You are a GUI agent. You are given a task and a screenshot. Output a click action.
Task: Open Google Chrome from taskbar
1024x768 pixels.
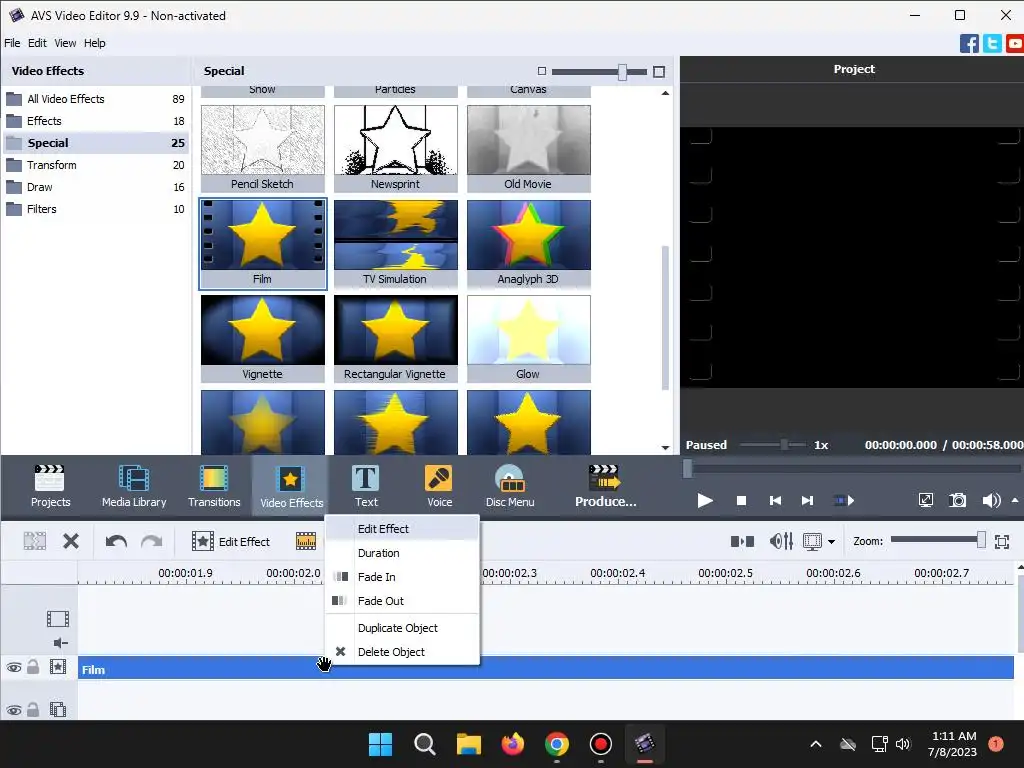[556, 744]
